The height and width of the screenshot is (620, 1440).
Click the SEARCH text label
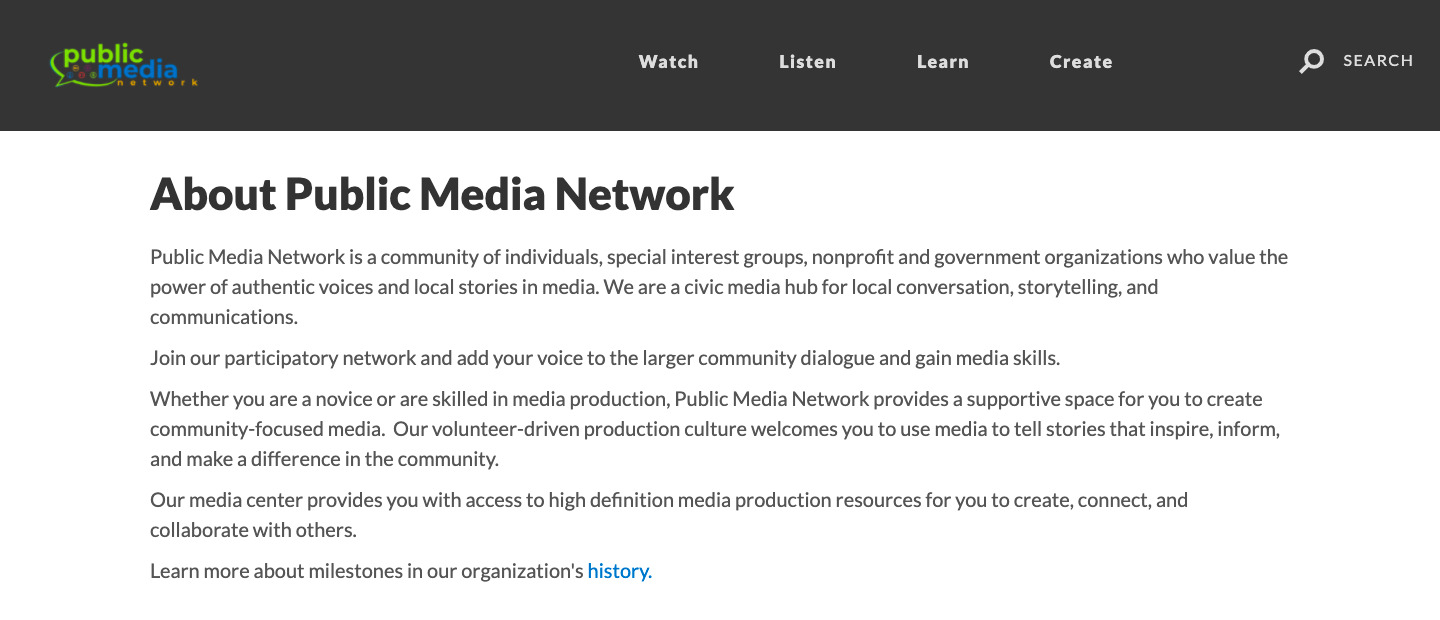coord(1378,61)
